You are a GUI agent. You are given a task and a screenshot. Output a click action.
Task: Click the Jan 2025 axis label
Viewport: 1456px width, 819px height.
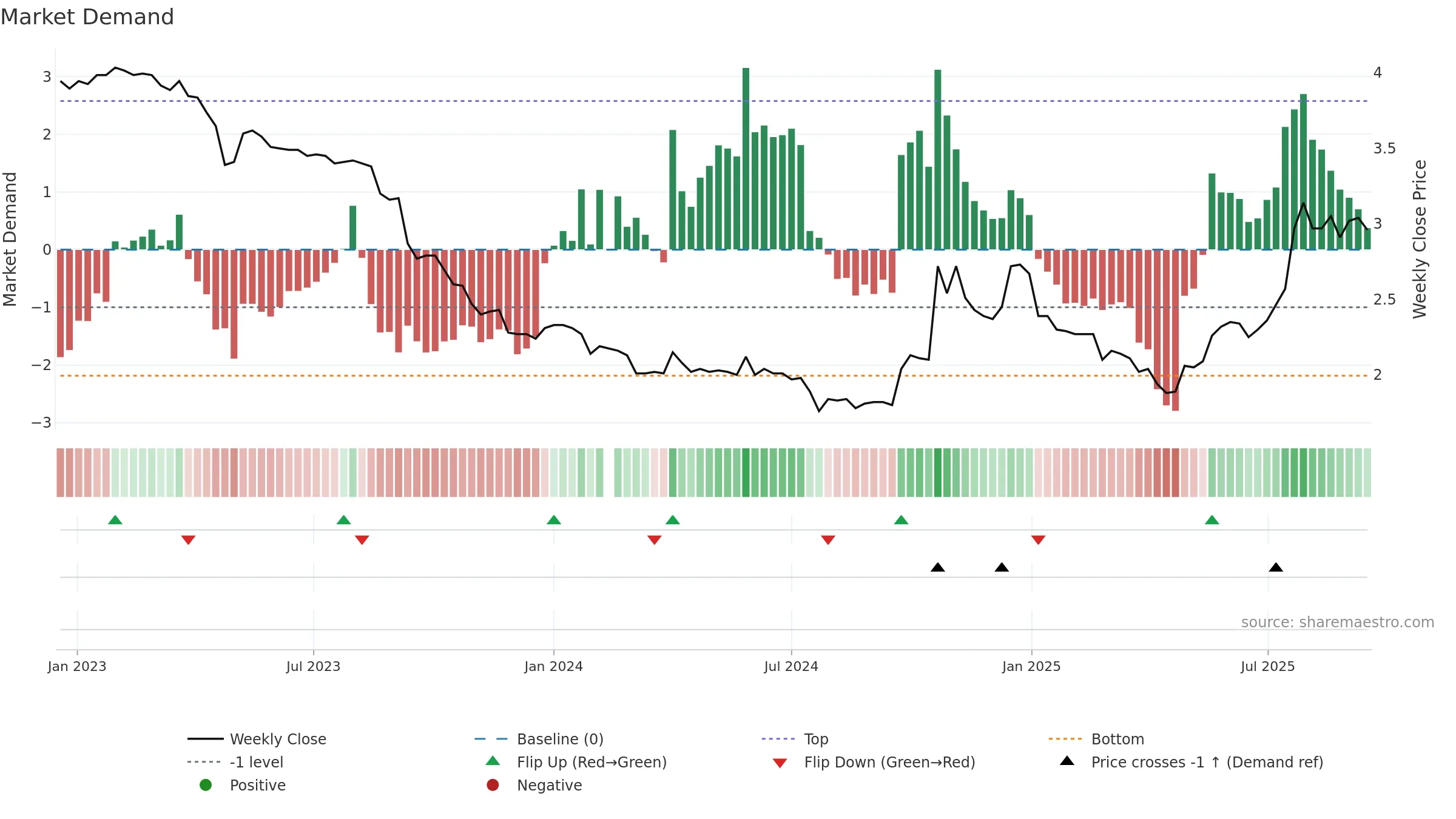click(1031, 667)
